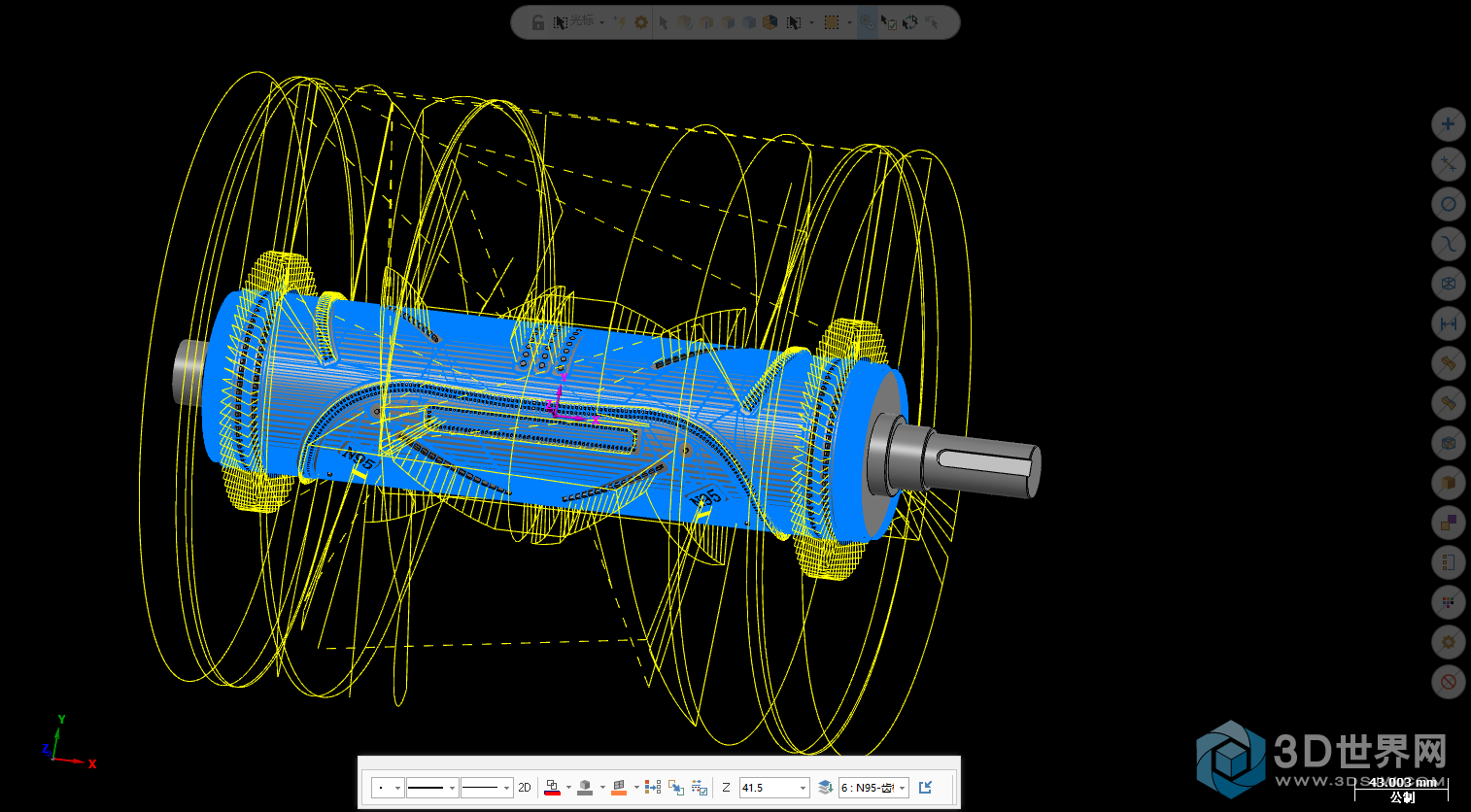This screenshot has height=812, width=1471.
Task: Toggle the upper surface quick mask icon
Action: pyautogui.click(x=1448, y=363)
